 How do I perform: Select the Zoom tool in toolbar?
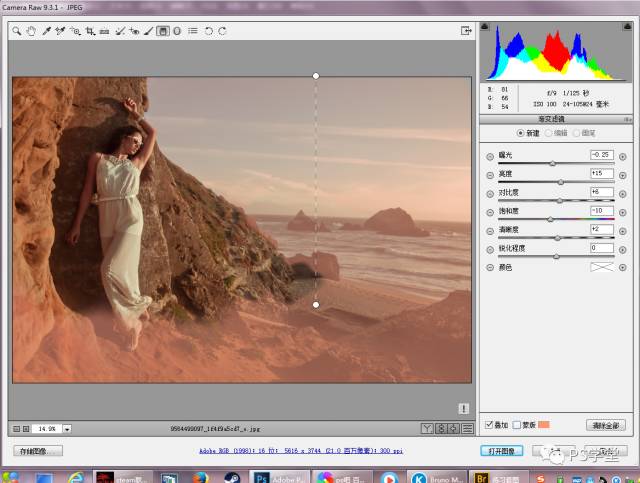click(x=17, y=32)
